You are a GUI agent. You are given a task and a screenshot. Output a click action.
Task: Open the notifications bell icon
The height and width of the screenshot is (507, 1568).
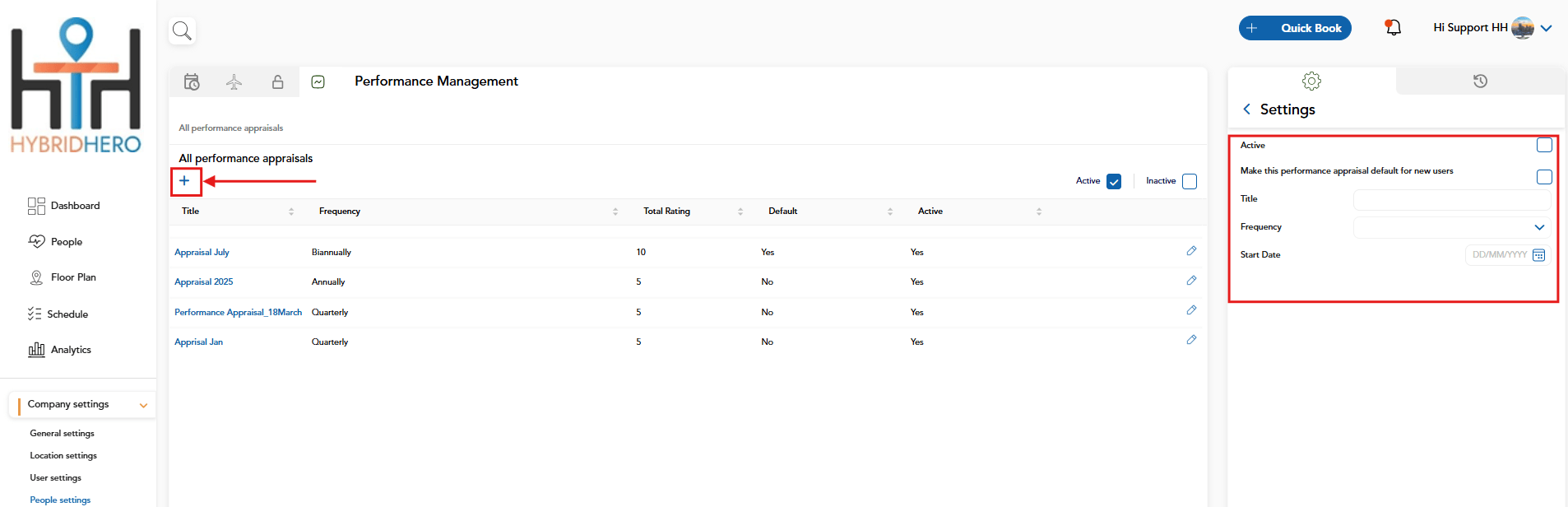pos(1393,27)
